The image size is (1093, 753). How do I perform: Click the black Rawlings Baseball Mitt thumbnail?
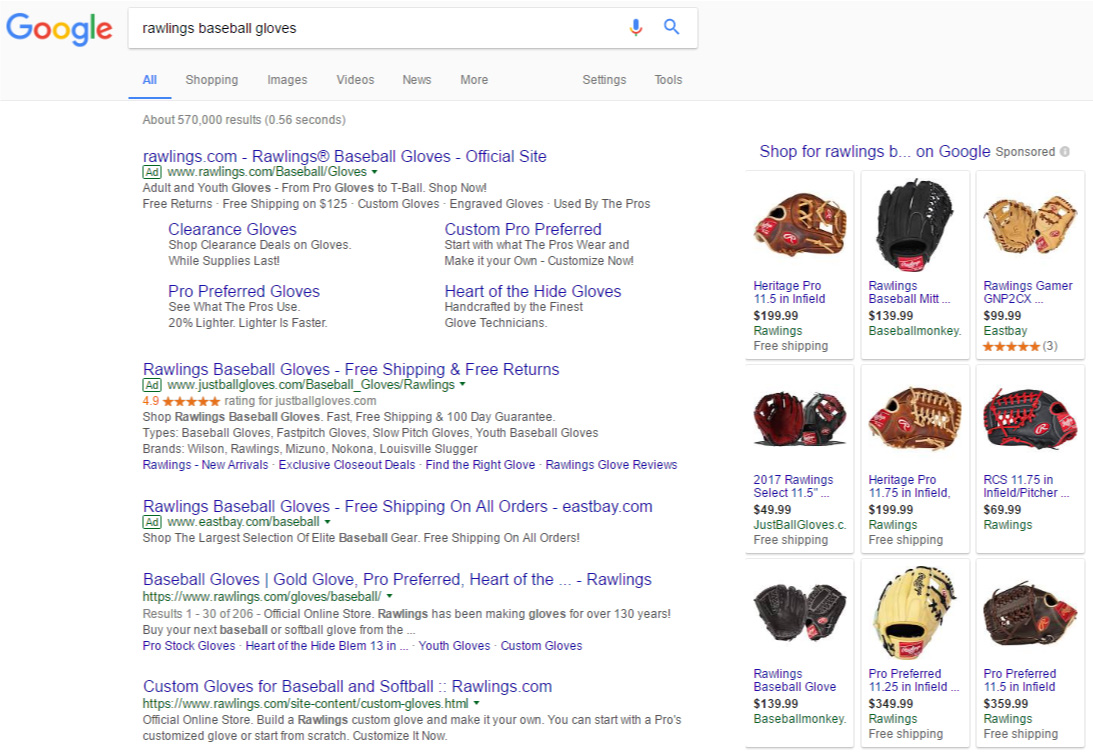914,223
